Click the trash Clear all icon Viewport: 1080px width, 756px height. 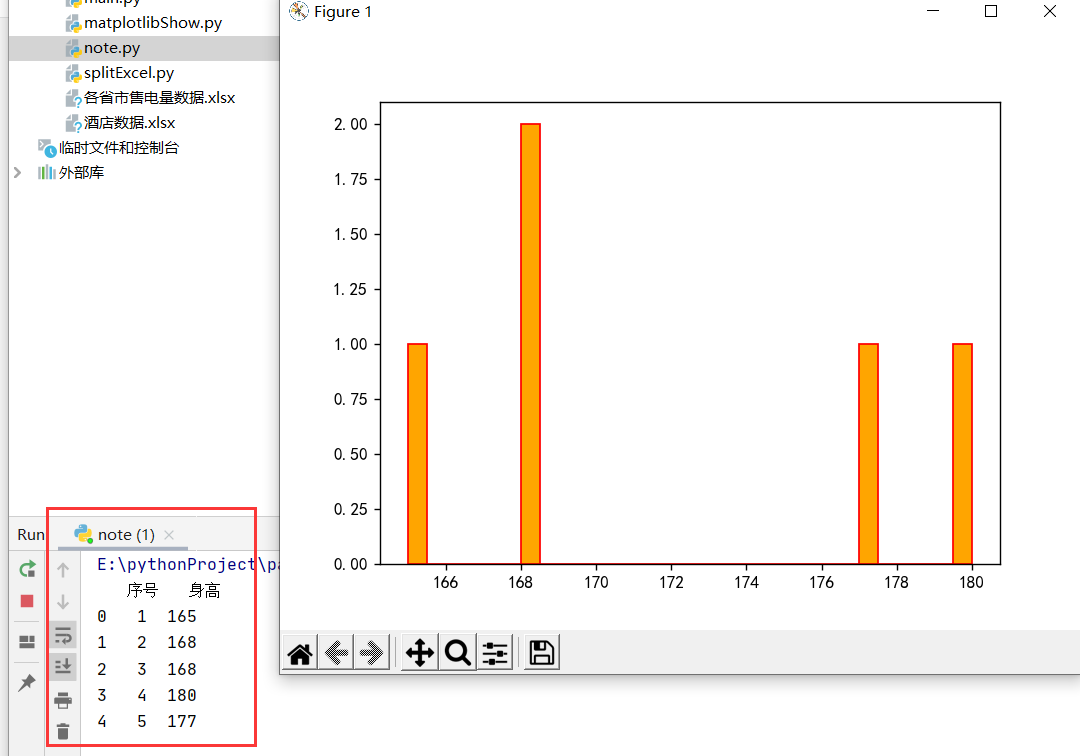click(63, 731)
